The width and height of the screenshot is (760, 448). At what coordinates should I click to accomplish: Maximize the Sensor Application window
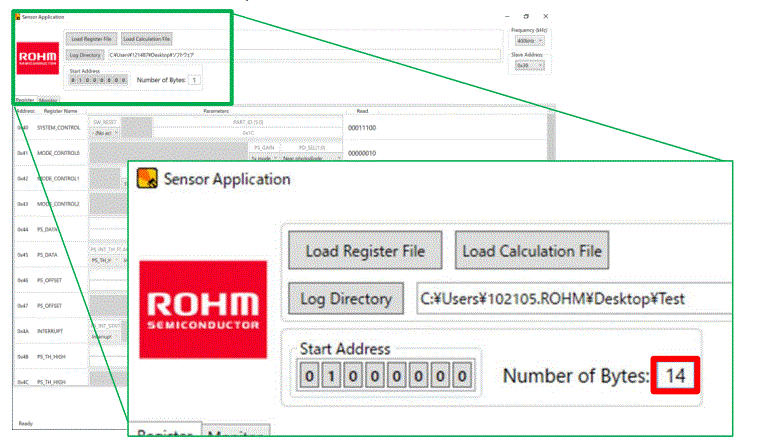pyautogui.click(x=526, y=16)
